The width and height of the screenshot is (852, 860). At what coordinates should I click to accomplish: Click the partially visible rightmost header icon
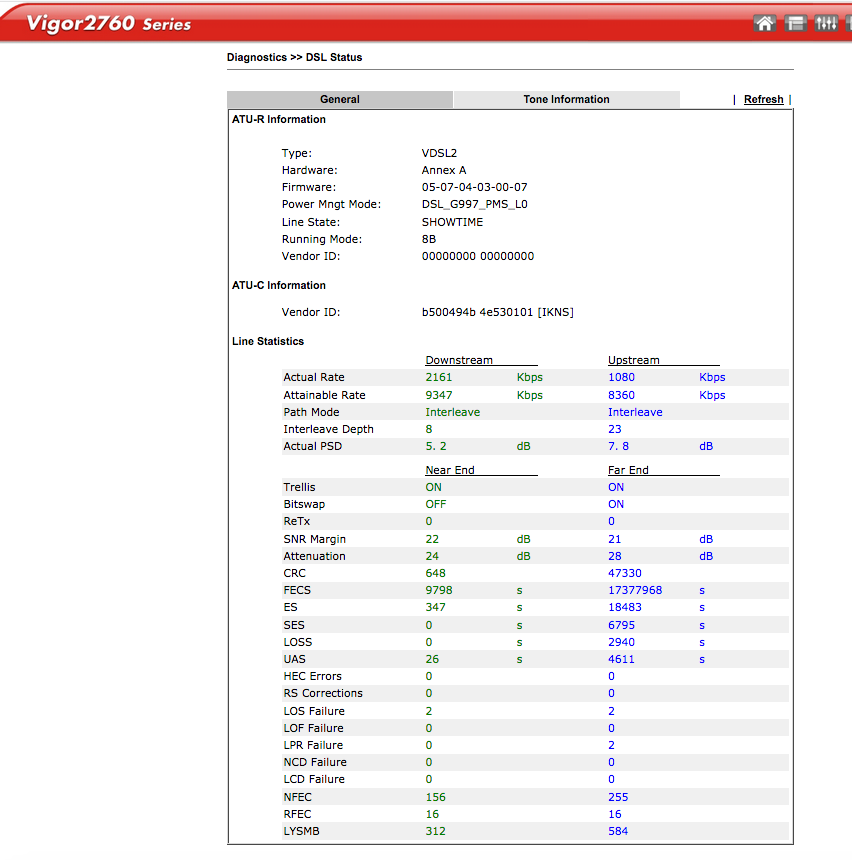[848, 23]
